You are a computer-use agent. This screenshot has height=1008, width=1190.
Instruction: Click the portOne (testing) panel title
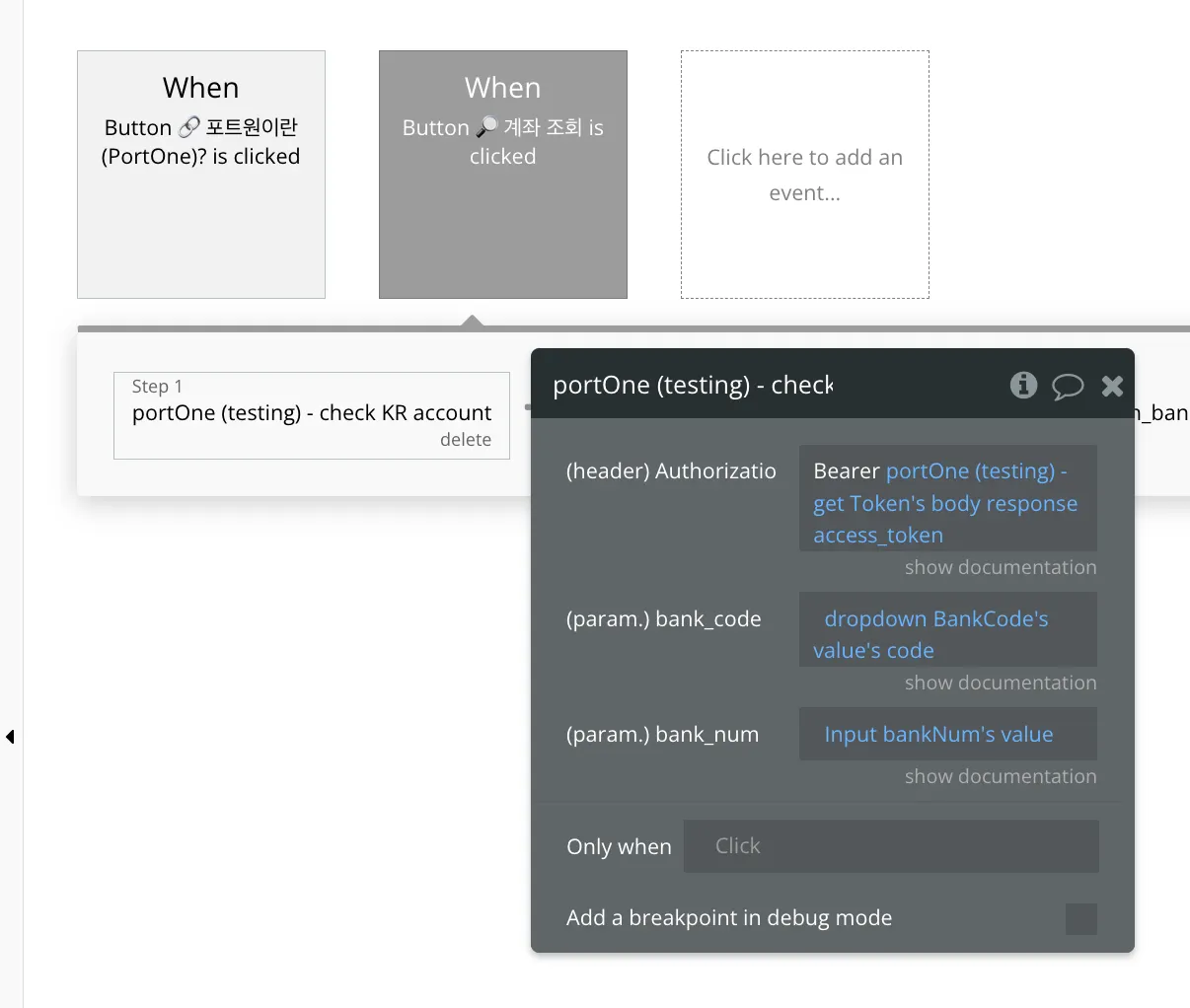pos(693,385)
